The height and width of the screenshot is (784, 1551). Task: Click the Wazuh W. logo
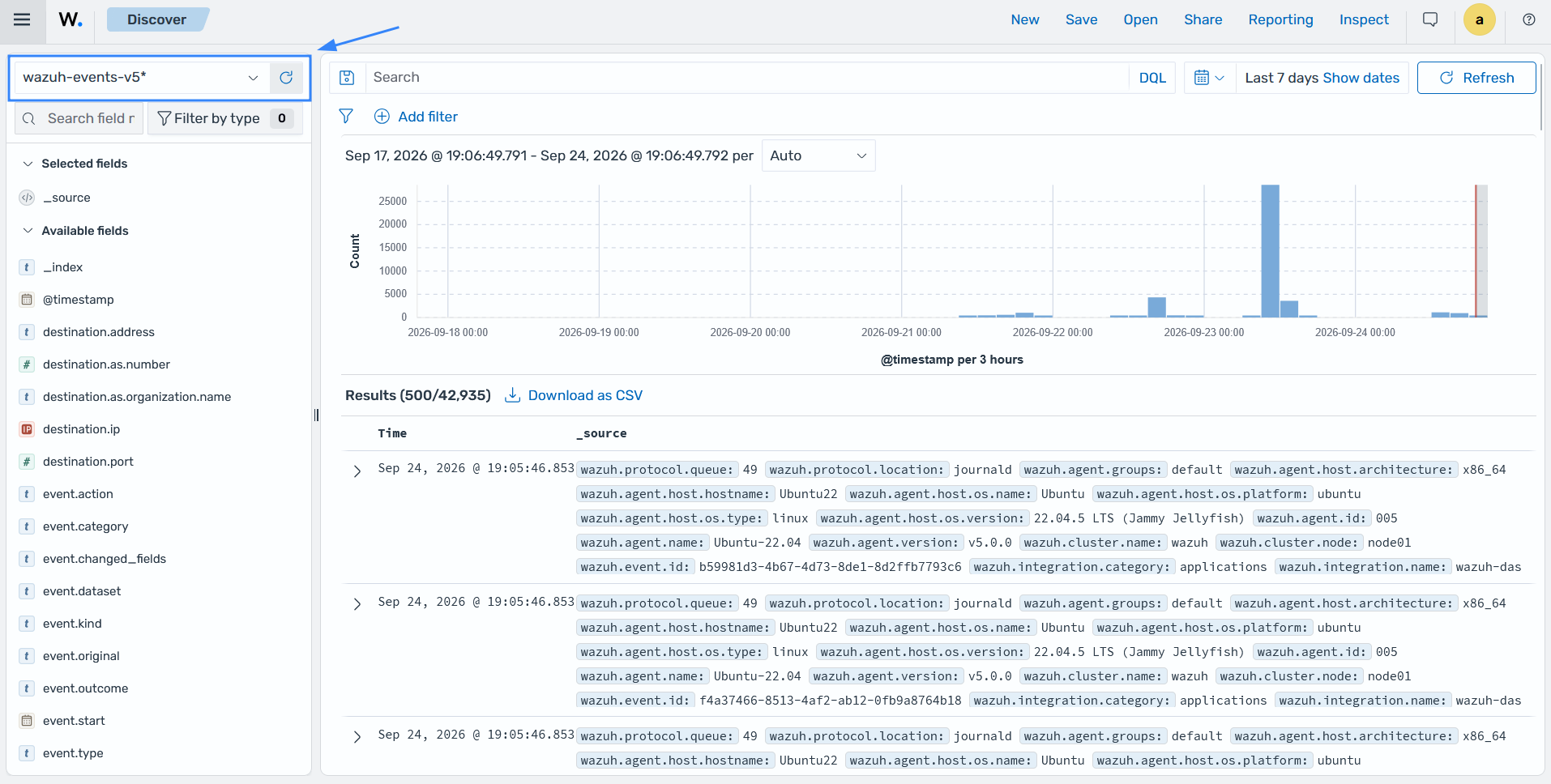click(x=70, y=19)
